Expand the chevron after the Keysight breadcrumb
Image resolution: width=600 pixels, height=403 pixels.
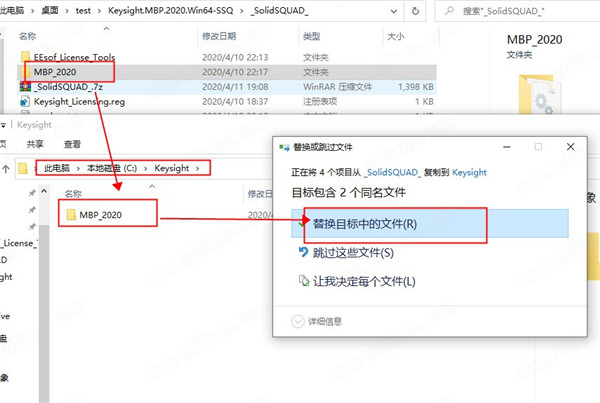coord(197,168)
